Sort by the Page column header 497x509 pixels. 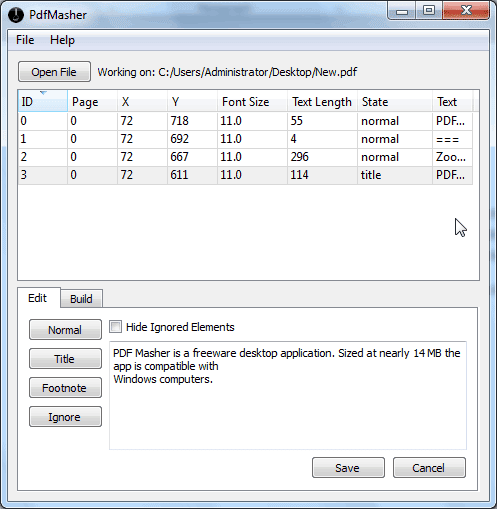[92, 101]
